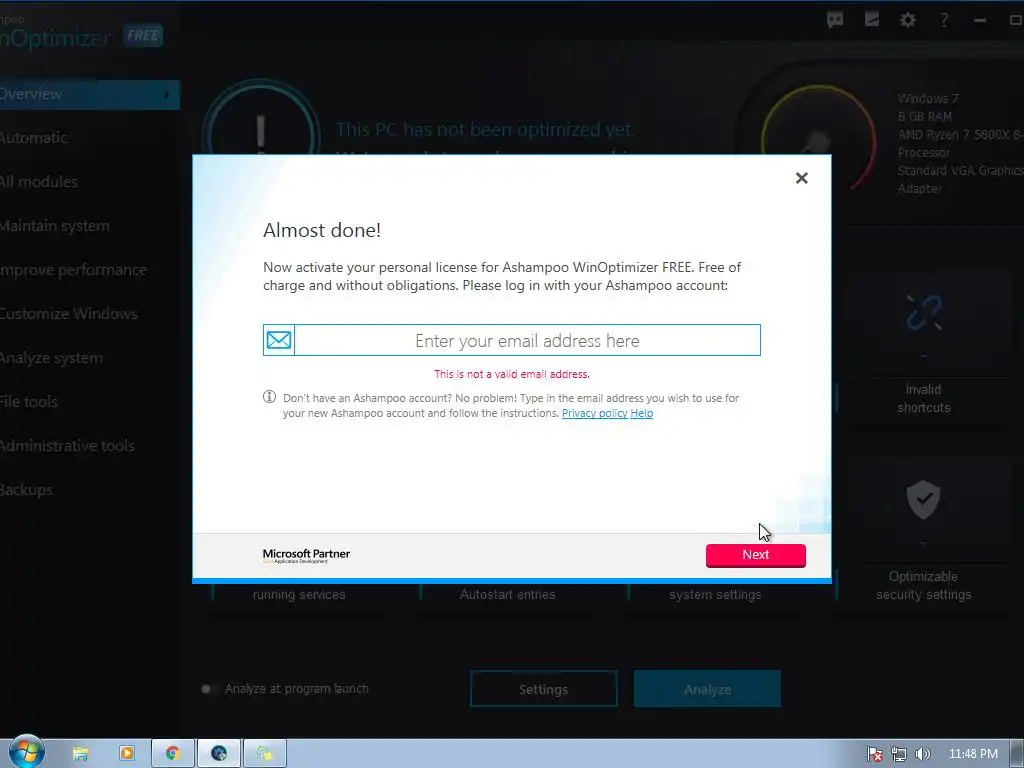The height and width of the screenshot is (768, 1024).
Task: Click the email address input field
Action: tap(527, 340)
